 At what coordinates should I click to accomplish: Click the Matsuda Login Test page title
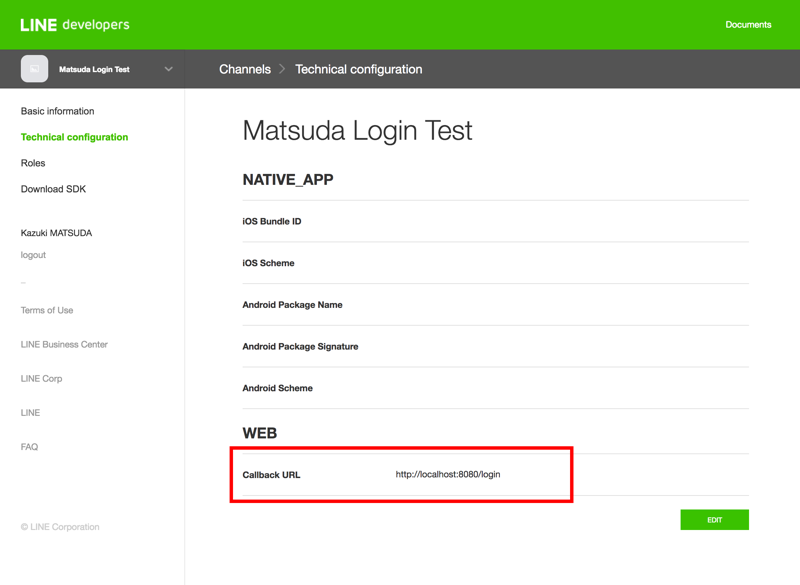click(x=357, y=131)
